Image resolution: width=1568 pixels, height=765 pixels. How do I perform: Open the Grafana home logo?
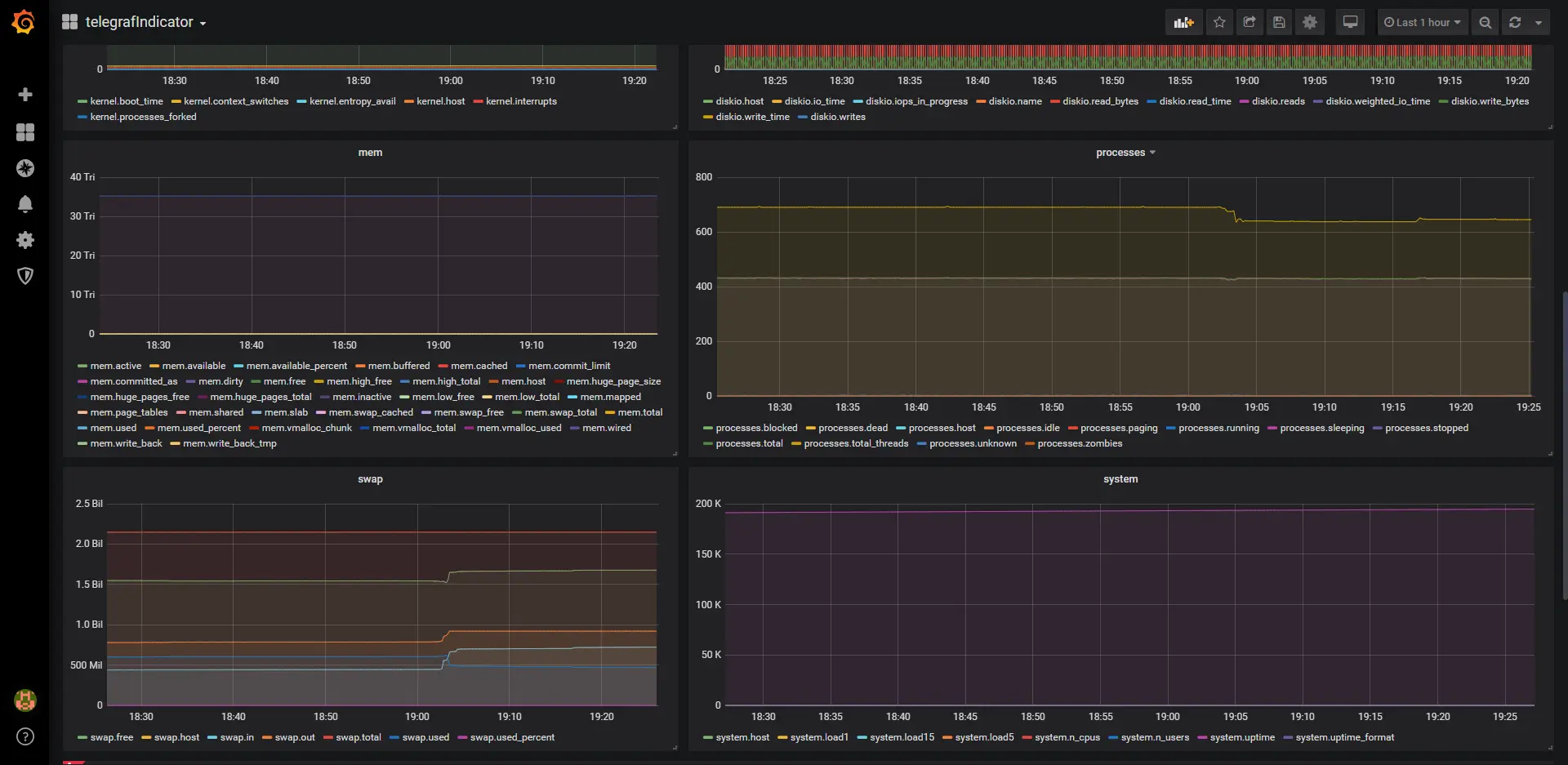24,22
